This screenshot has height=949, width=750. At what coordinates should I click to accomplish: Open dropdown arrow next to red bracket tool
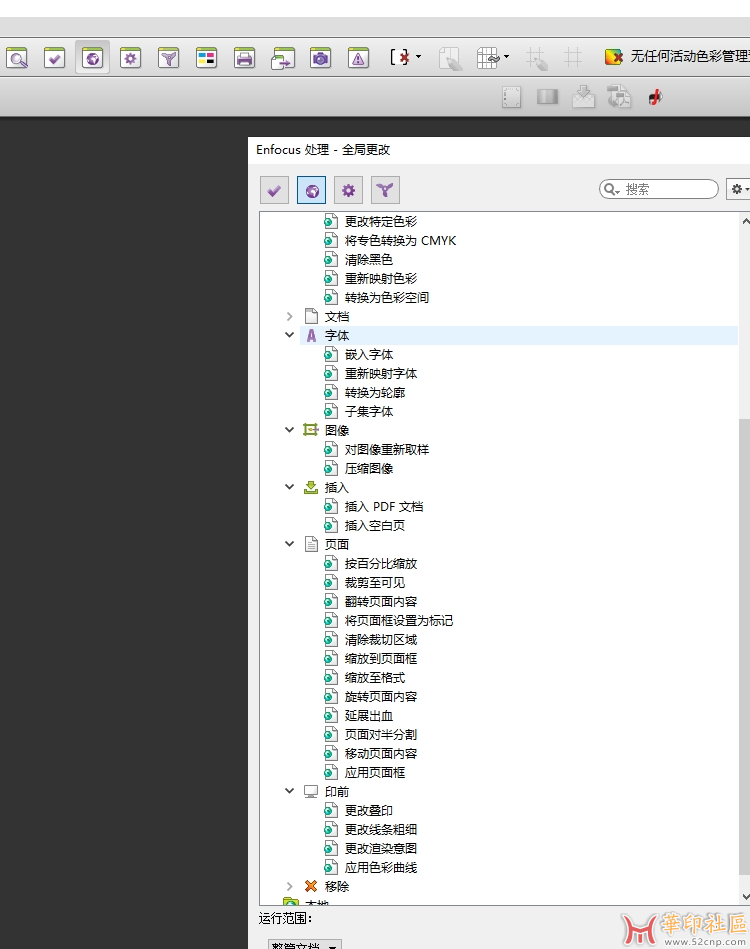tap(418, 57)
